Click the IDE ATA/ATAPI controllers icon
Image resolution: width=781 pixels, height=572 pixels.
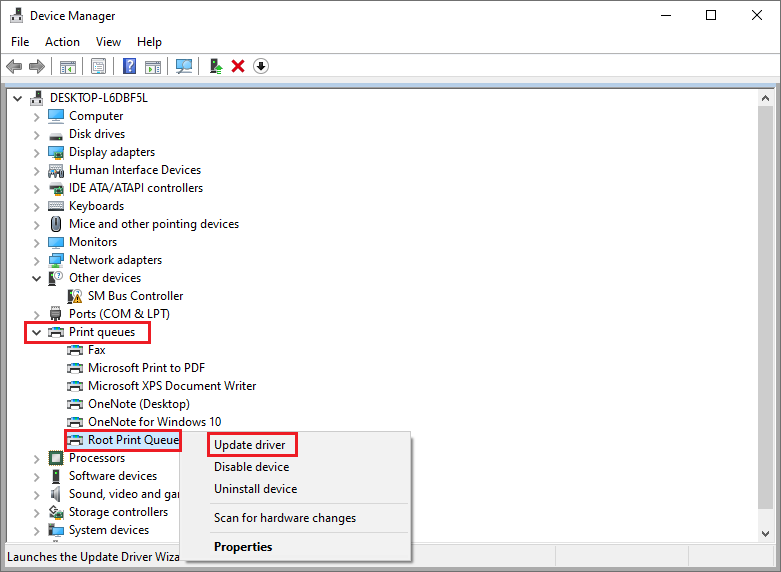[x=56, y=188]
